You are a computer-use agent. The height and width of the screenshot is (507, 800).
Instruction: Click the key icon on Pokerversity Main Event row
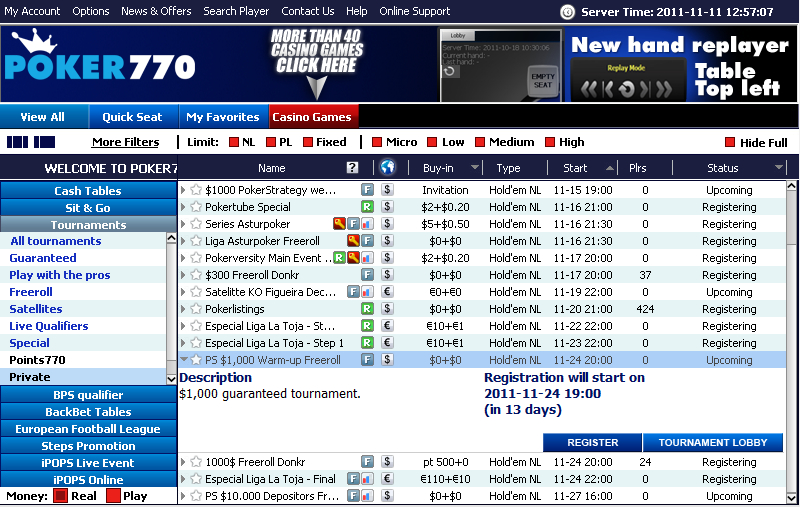[353, 258]
